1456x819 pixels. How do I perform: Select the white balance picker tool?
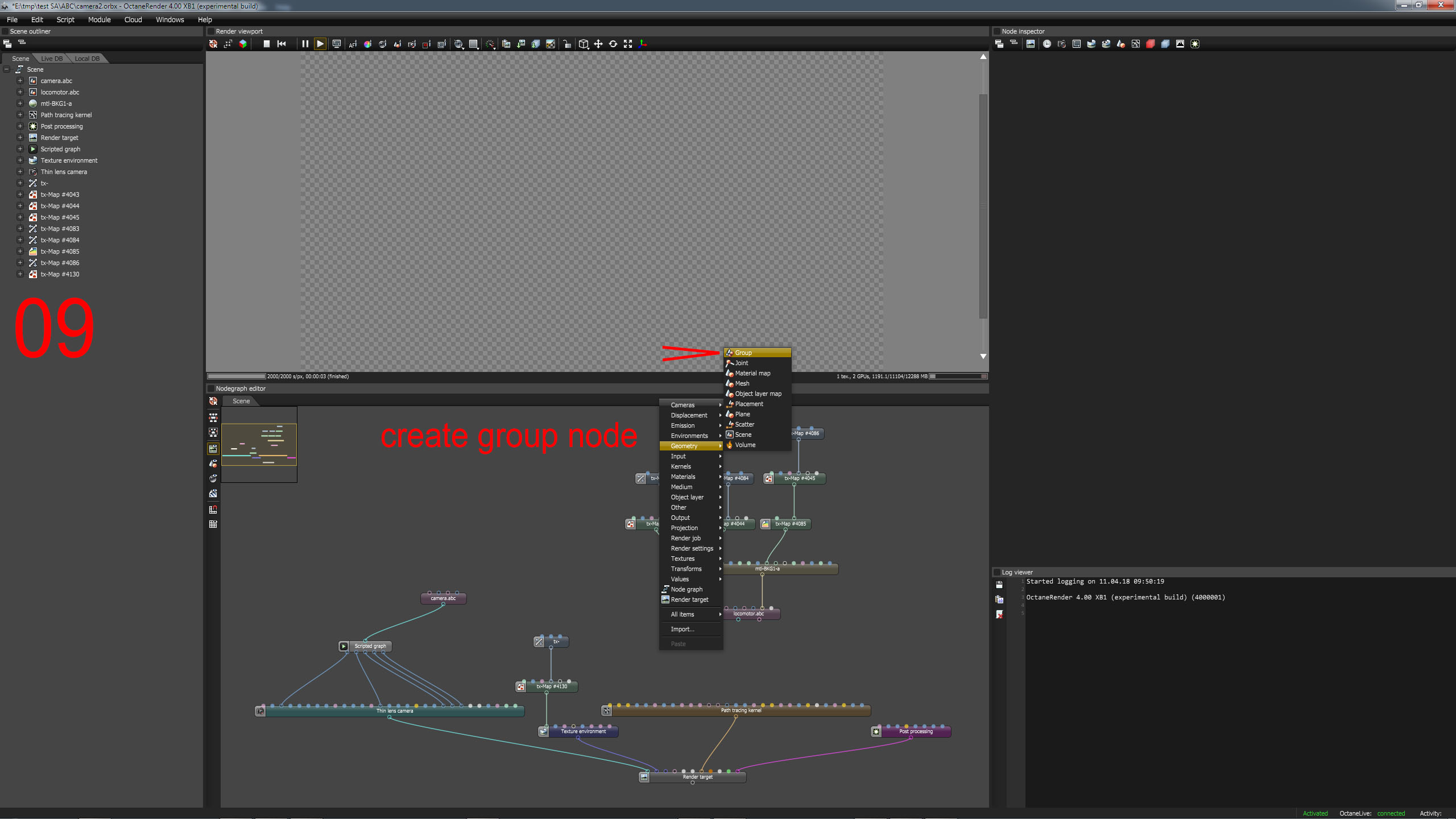point(367,44)
